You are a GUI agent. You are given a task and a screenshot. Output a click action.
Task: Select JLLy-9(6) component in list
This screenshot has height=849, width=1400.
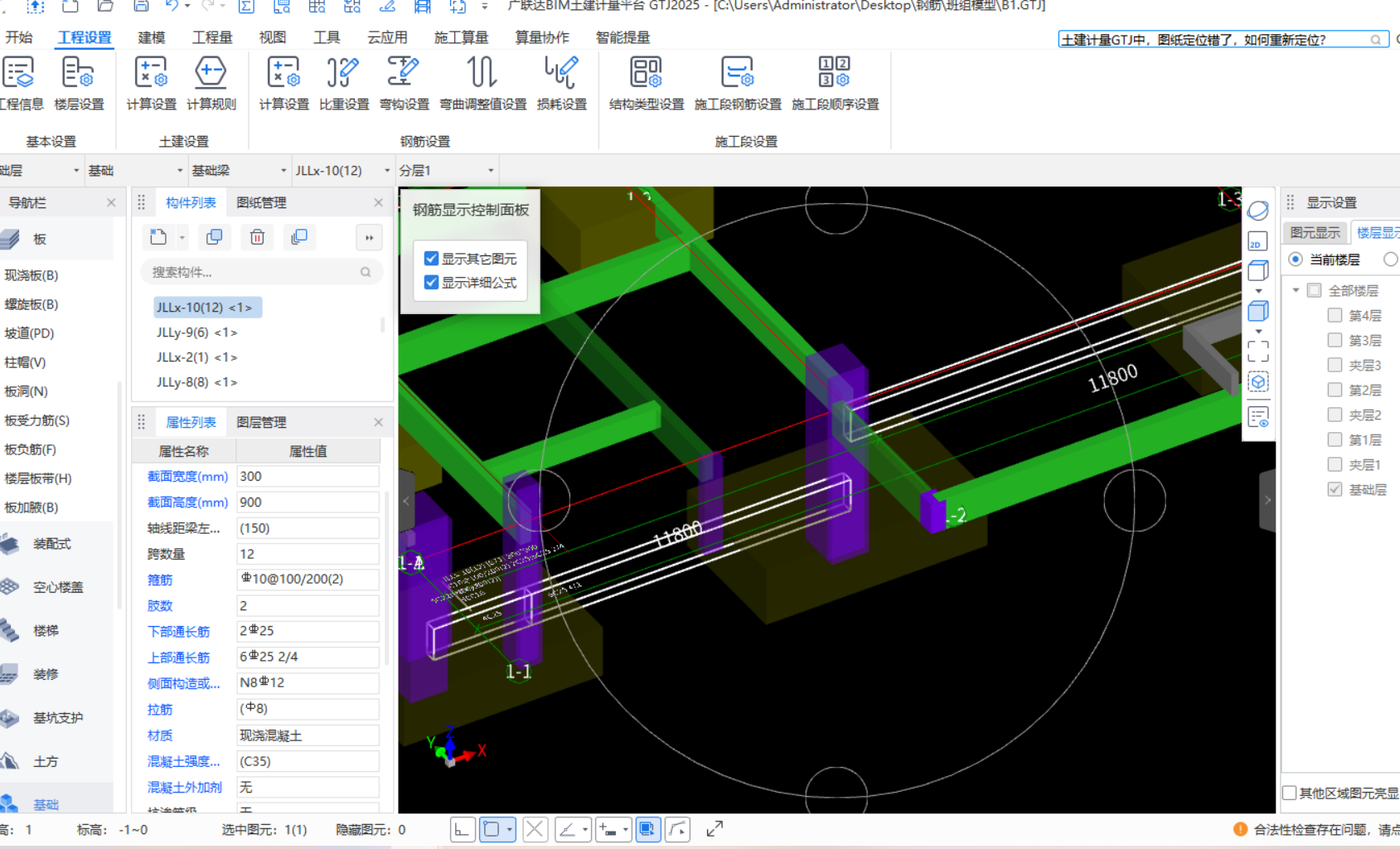[x=196, y=332]
